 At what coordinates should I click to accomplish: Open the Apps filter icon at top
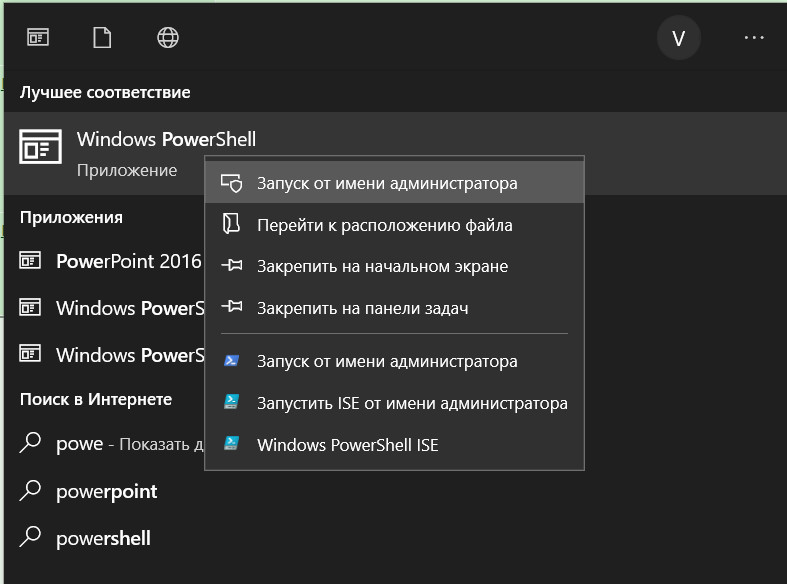(38, 37)
